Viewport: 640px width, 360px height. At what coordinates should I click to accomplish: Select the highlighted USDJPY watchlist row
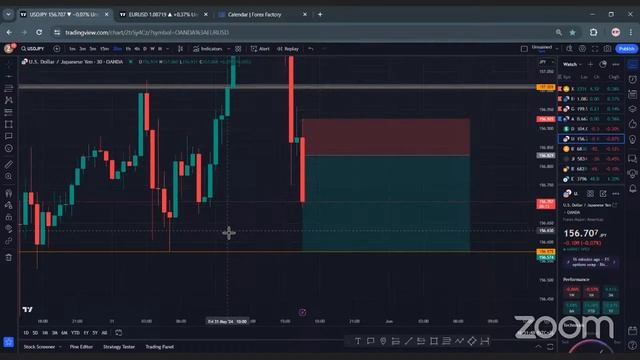[591, 139]
